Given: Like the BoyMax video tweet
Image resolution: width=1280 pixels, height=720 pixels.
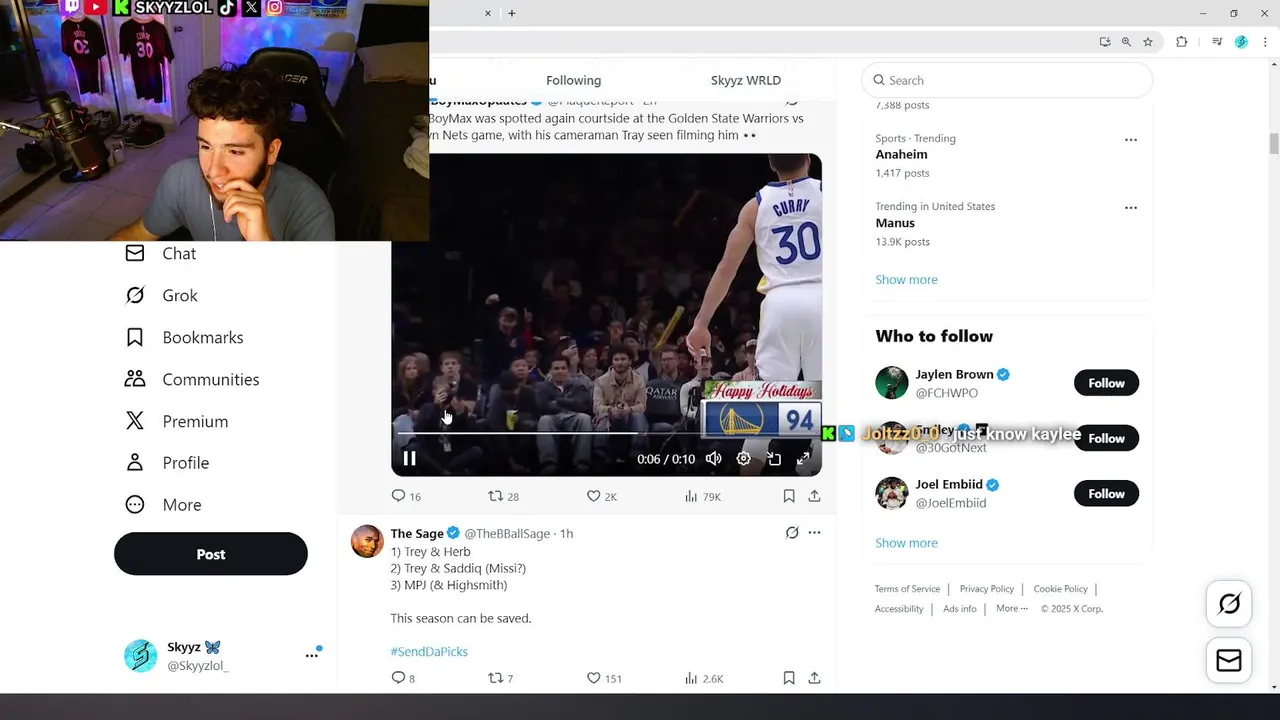Looking at the screenshot, I should [602, 496].
